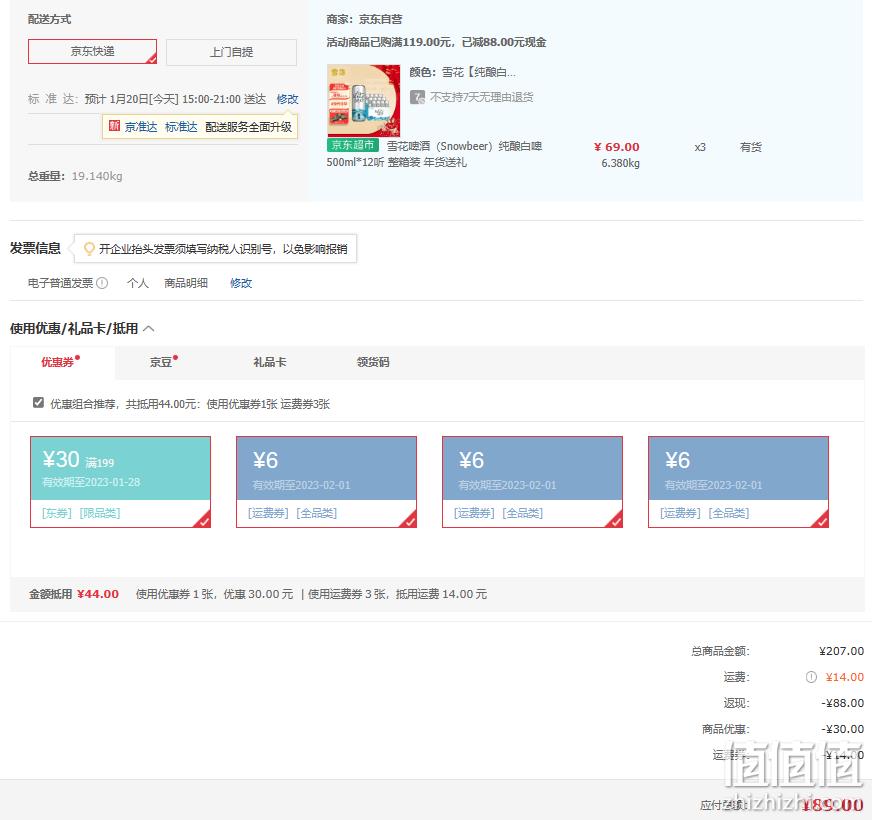Image resolution: width=872 pixels, height=820 pixels.
Task: Collapse 使用优惠/礼品卡/抵用 section chevron
Action: [148, 329]
